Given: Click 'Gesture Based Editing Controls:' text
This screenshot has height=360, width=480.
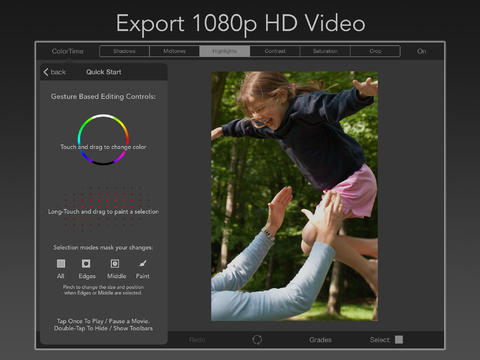Looking at the screenshot, I should (x=103, y=97).
